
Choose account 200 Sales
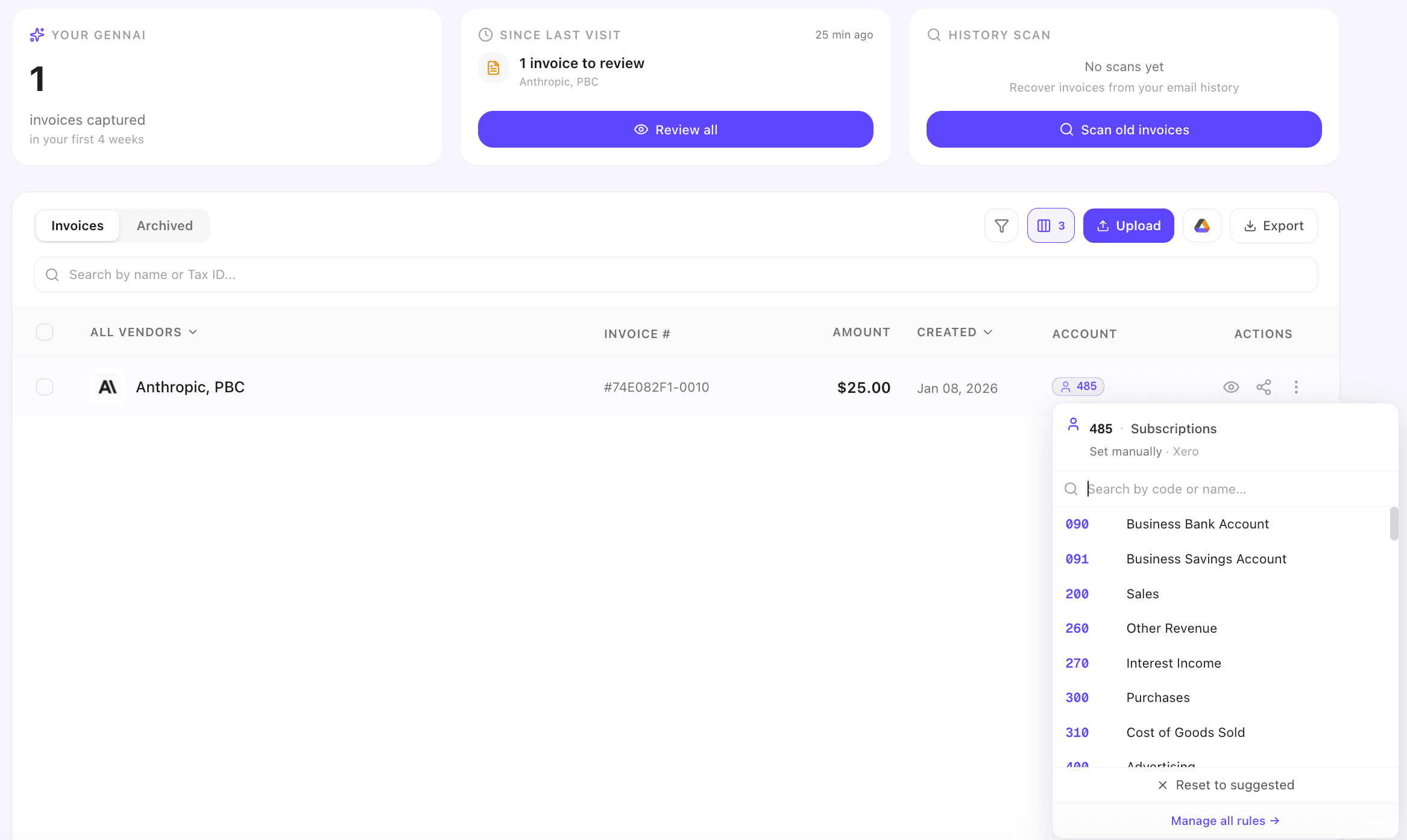click(1221, 594)
